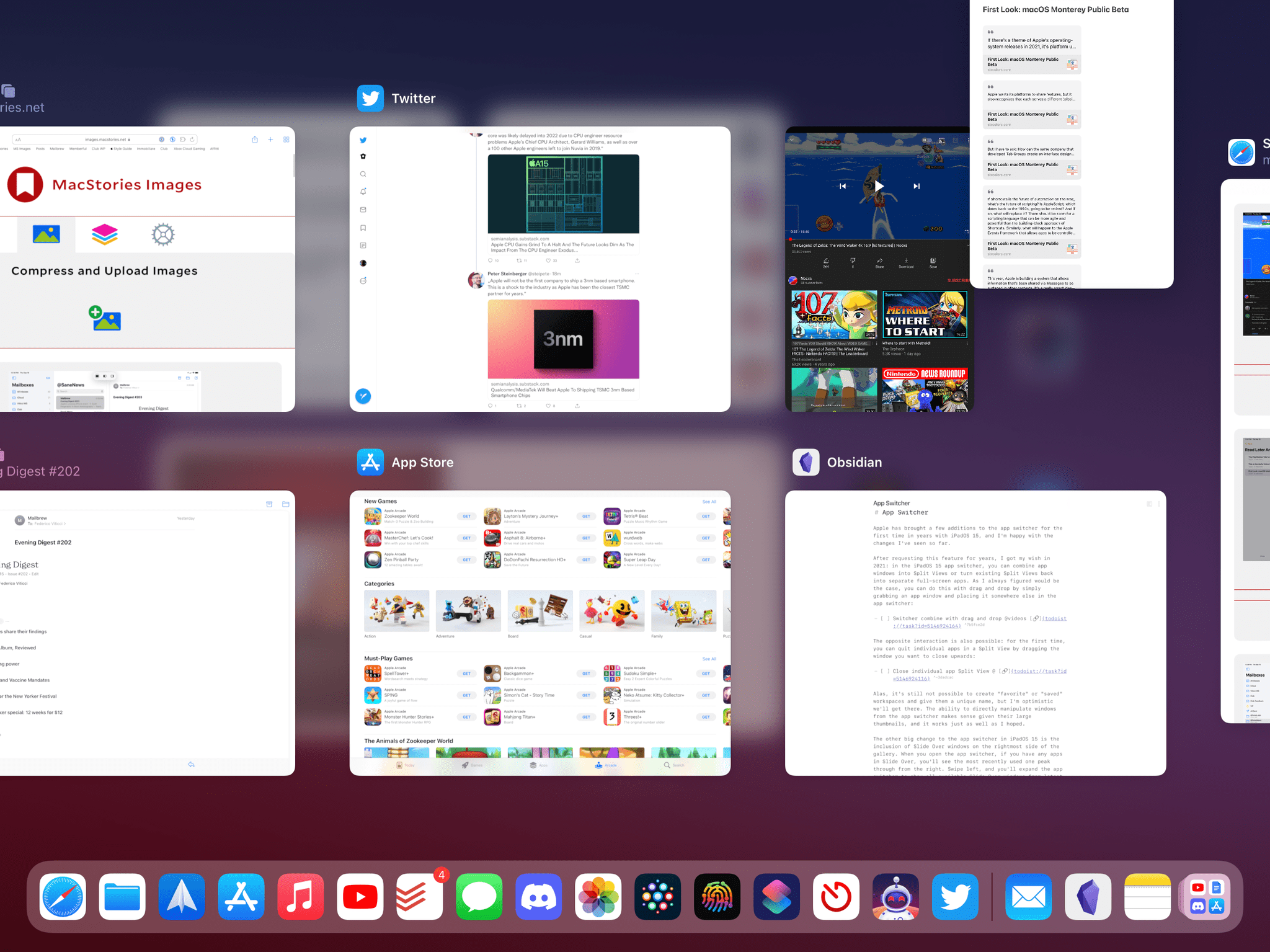Open Working Copy fingerprint icon in dock
This screenshot has width=1270, height=952.
pos(717,896)
